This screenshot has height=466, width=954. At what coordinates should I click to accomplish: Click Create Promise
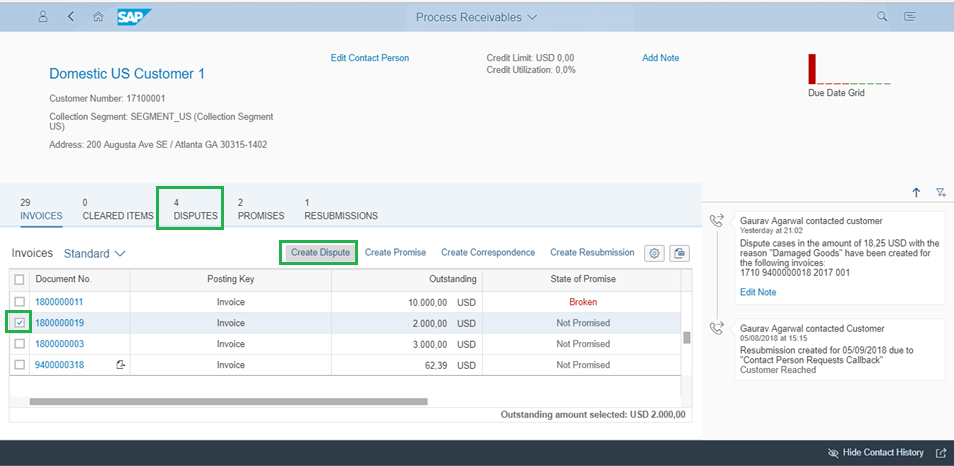point(395,252)
